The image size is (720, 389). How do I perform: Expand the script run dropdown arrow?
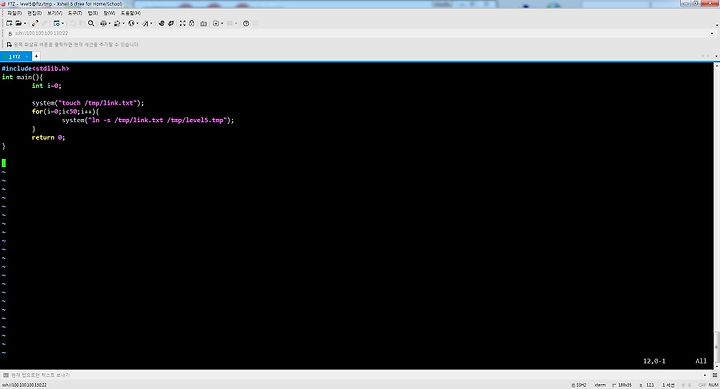tap(222, 23)
